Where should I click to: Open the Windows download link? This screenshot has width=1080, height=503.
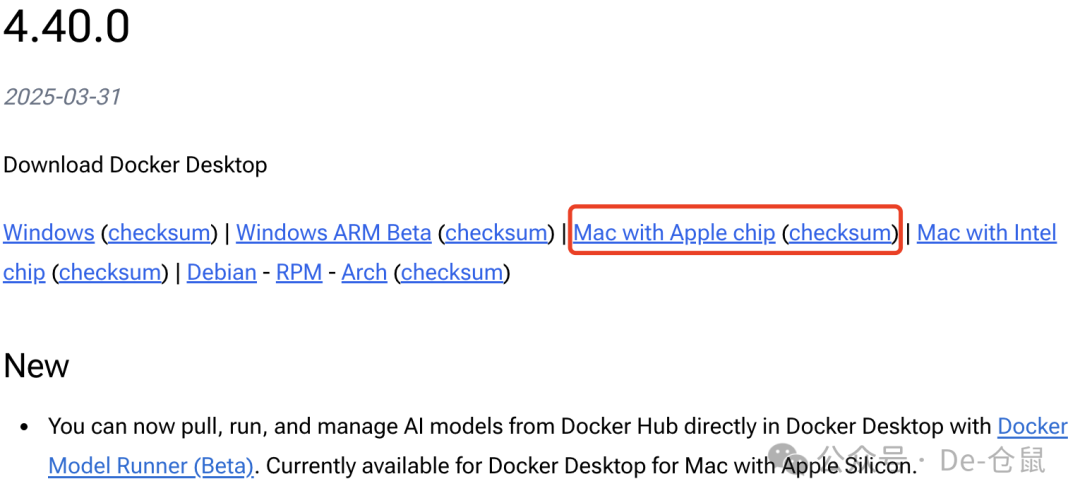tap(48, 233)
